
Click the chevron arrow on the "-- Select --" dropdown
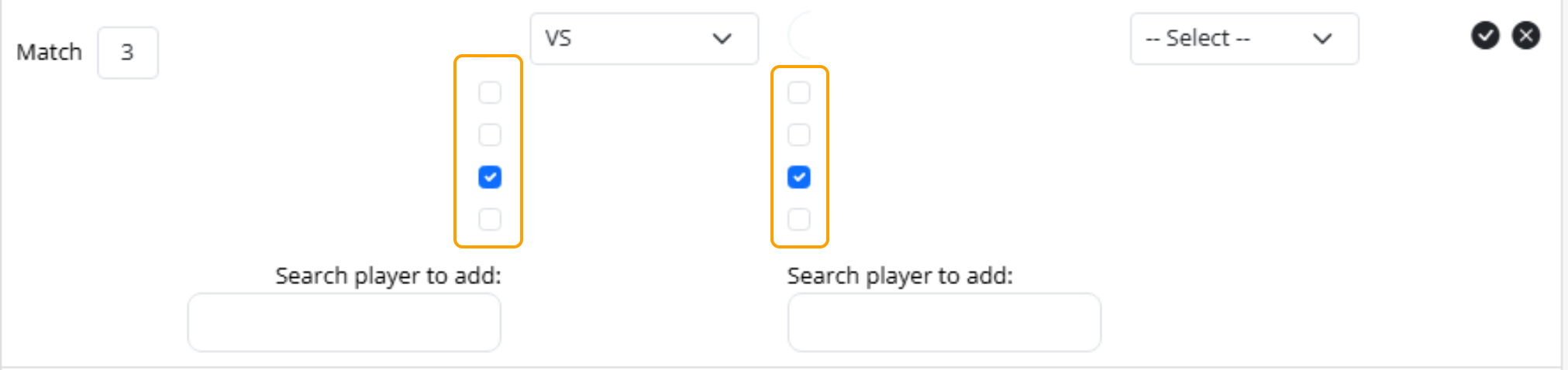tap(1322, 39)
